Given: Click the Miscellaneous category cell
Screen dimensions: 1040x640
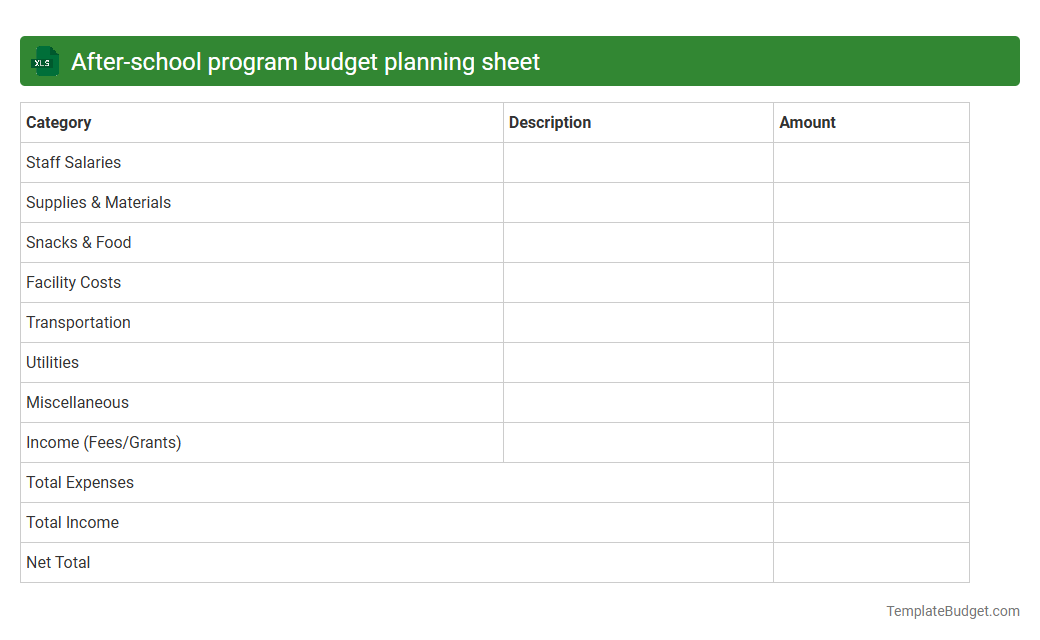Looking at the screenshot, I should 77,402.
